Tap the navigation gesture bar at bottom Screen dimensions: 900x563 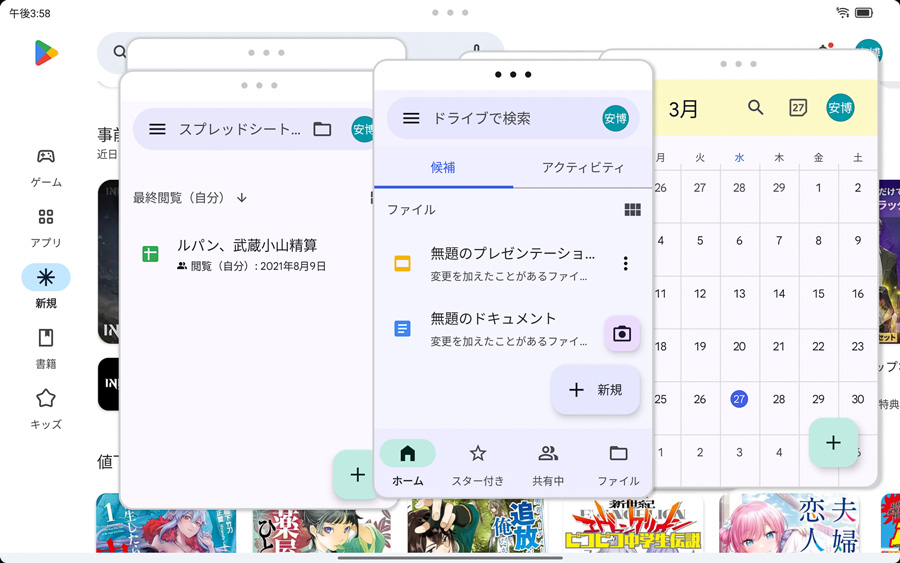click(x=450, y=557)
